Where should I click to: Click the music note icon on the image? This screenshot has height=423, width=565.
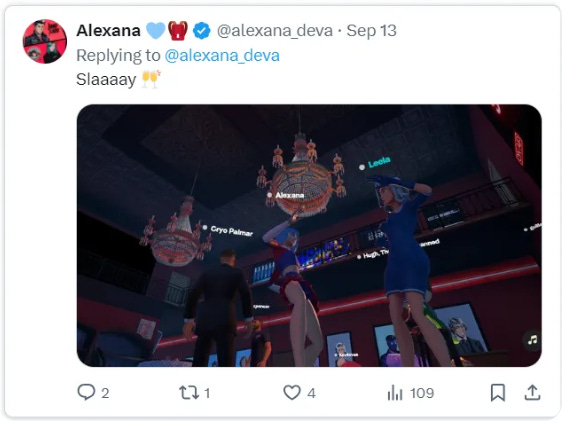(x=532, y=340)
